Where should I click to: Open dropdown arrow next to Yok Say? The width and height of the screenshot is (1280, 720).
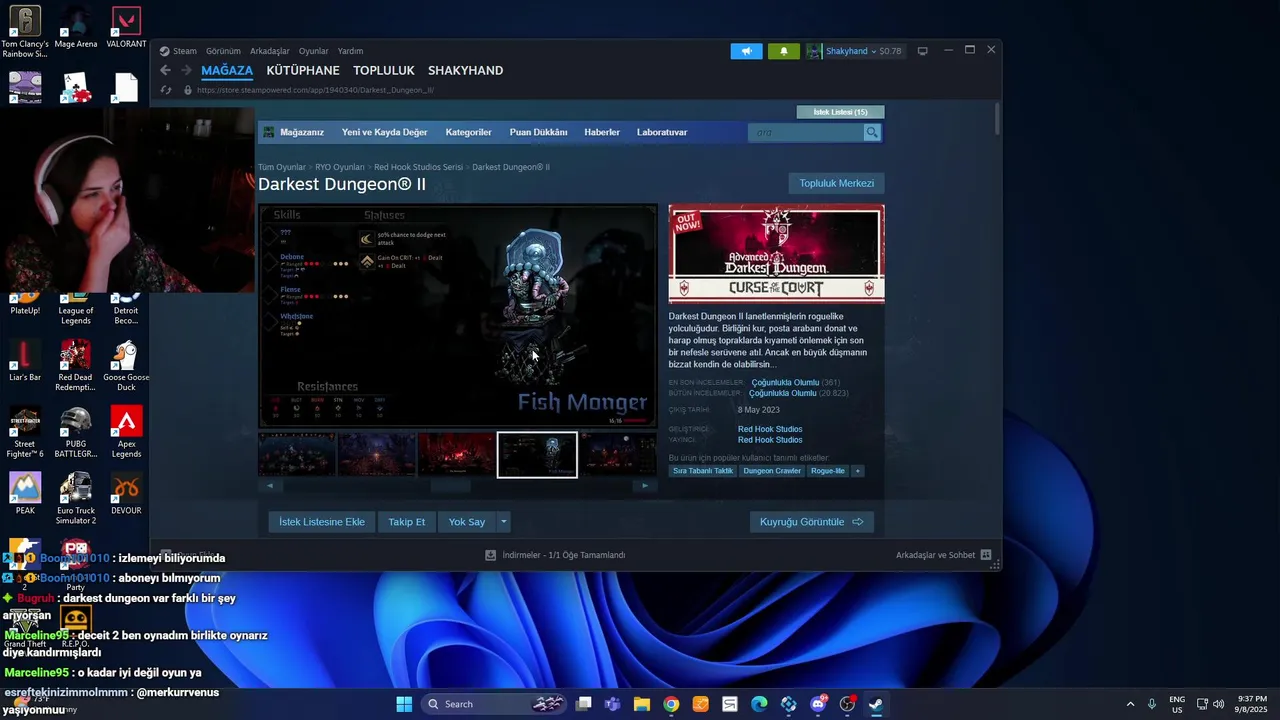[504, 522]
